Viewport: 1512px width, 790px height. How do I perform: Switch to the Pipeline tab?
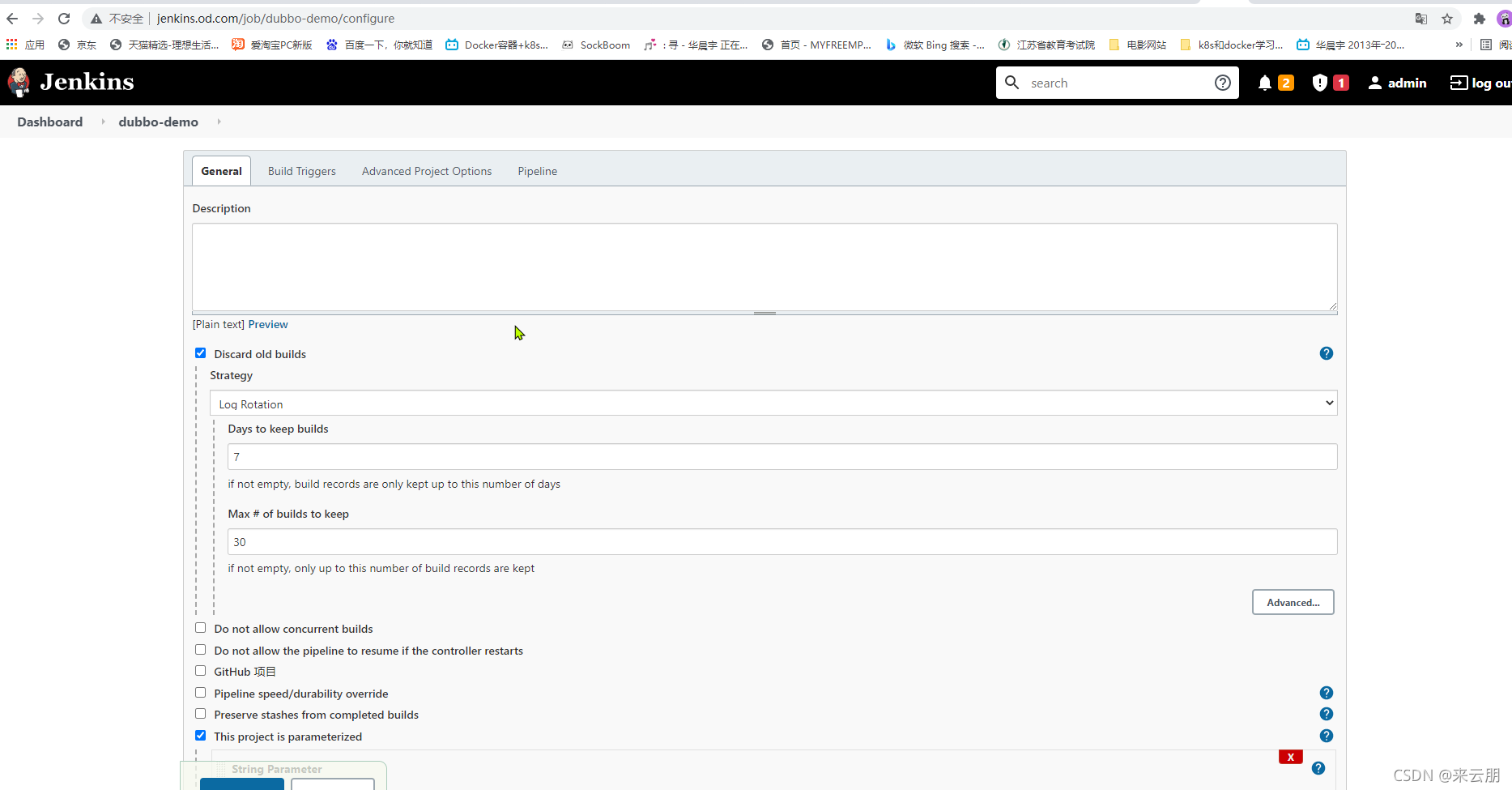[538, 171]
